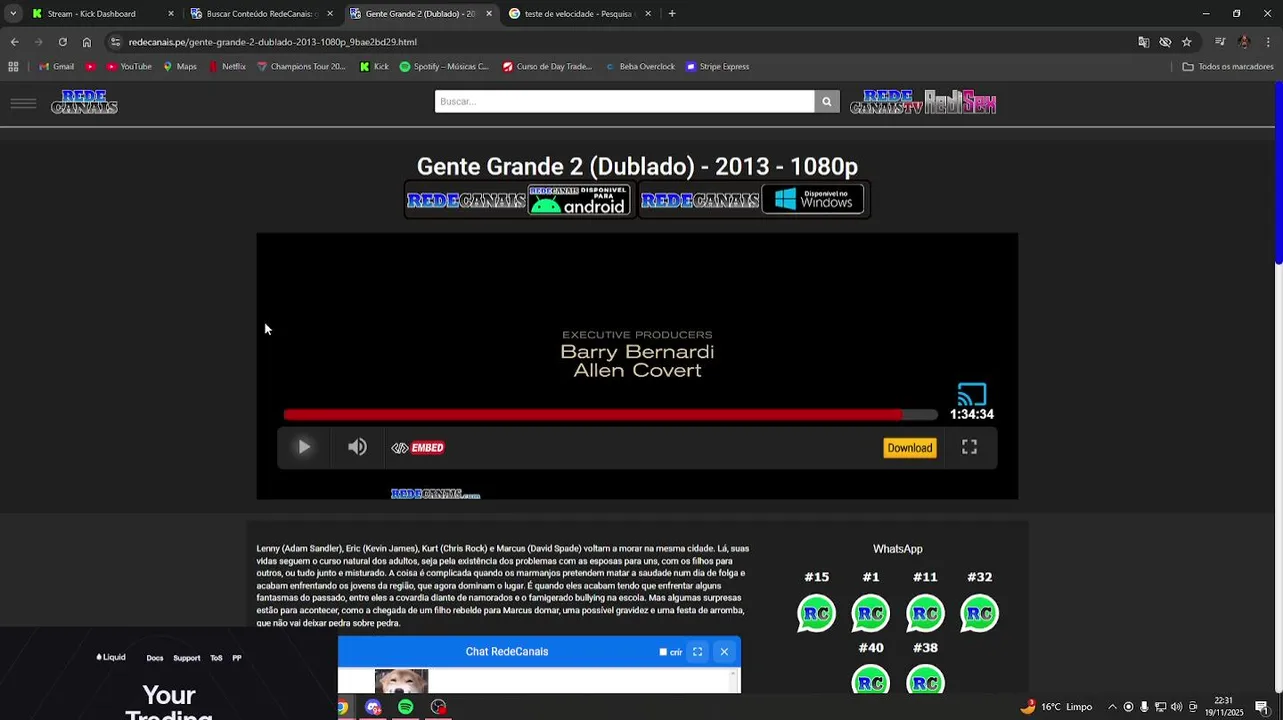The image size is (1283, 720).
Task: Cast video using the cast icon
Action: coord(972,394)
